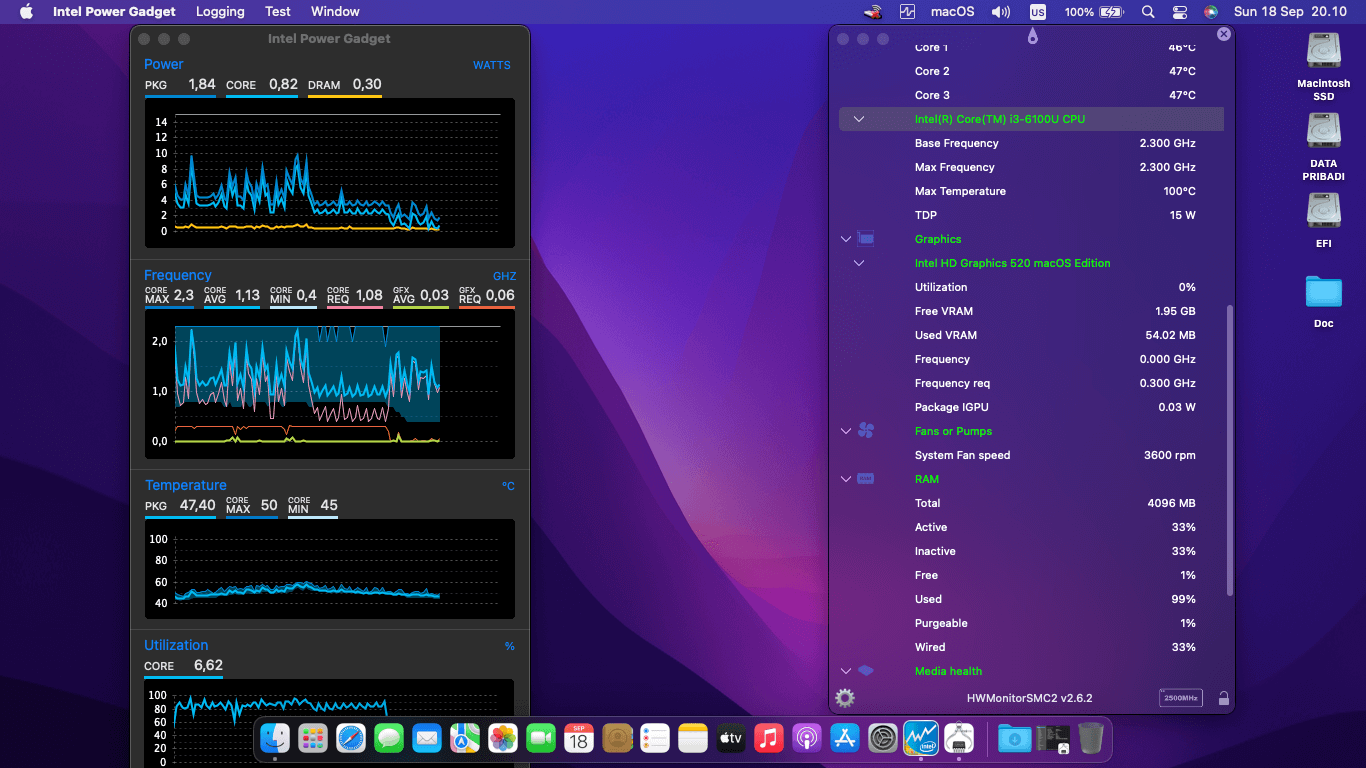
Task: Open Music from the Dock
Action: pos(769,739)
